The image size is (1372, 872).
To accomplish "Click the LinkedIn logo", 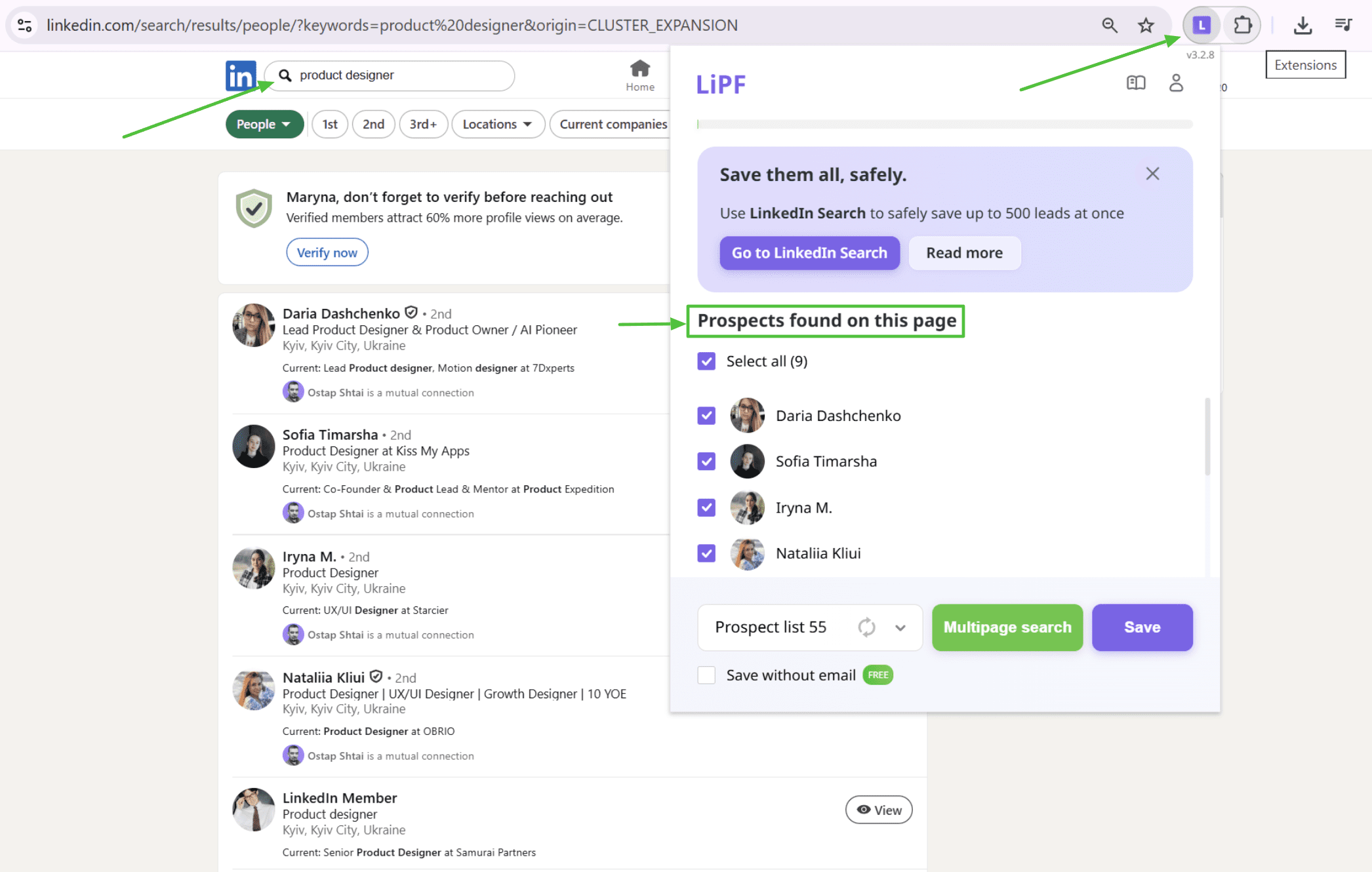I will [241, 76].
